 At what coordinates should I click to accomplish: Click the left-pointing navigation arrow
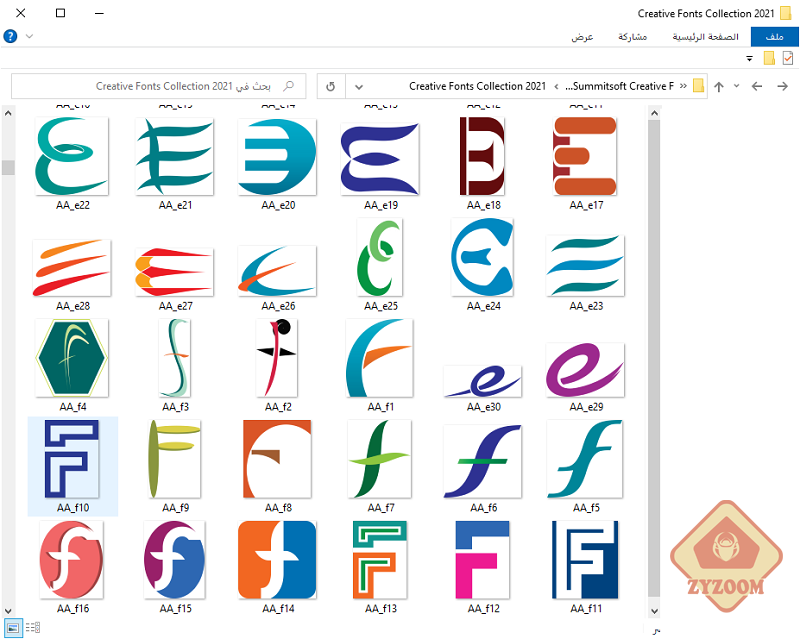(x=757, y=86)
